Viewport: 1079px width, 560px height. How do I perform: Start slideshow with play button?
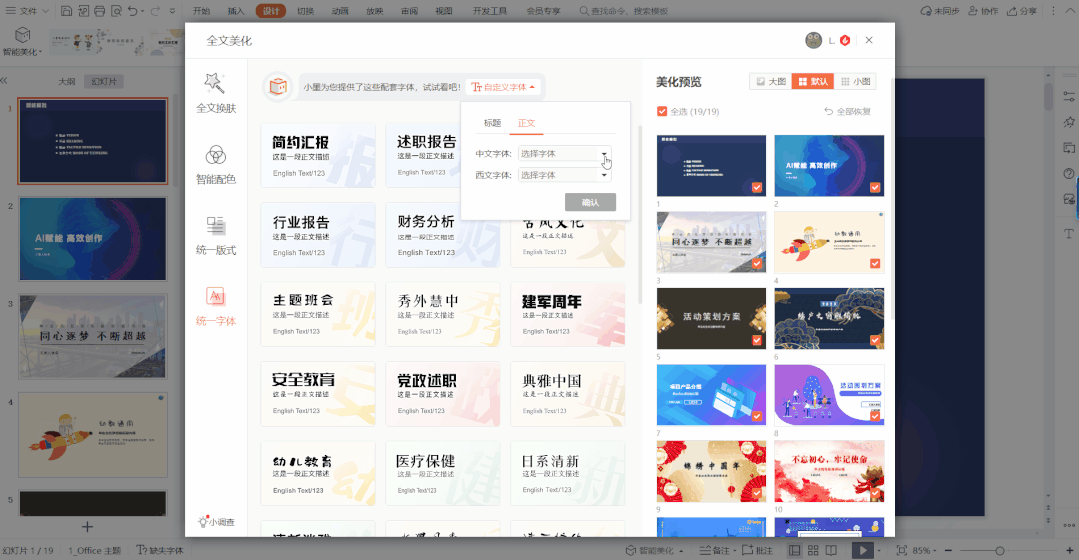862,550
